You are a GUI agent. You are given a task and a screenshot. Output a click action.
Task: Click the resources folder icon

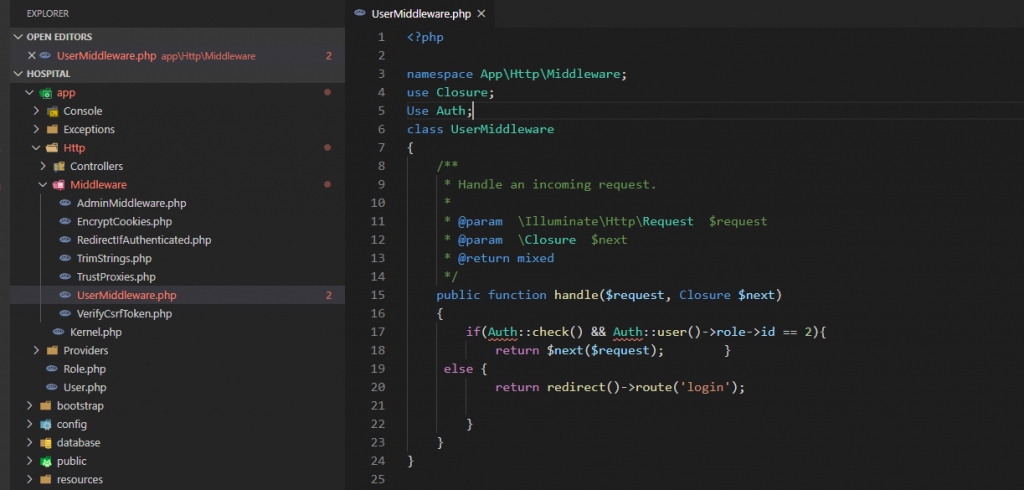click(x=46, y=480)
